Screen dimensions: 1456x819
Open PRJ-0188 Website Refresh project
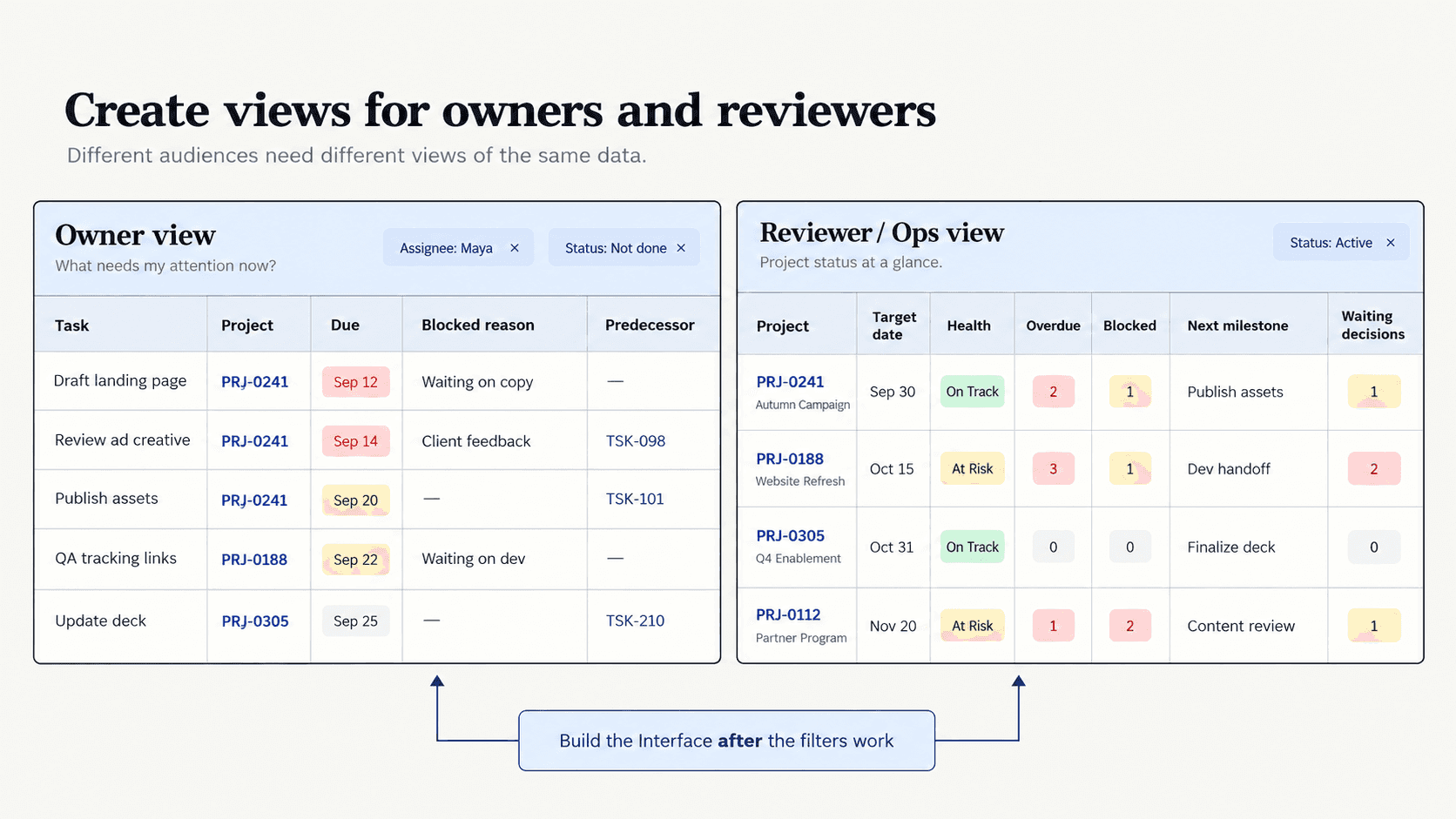790,459
